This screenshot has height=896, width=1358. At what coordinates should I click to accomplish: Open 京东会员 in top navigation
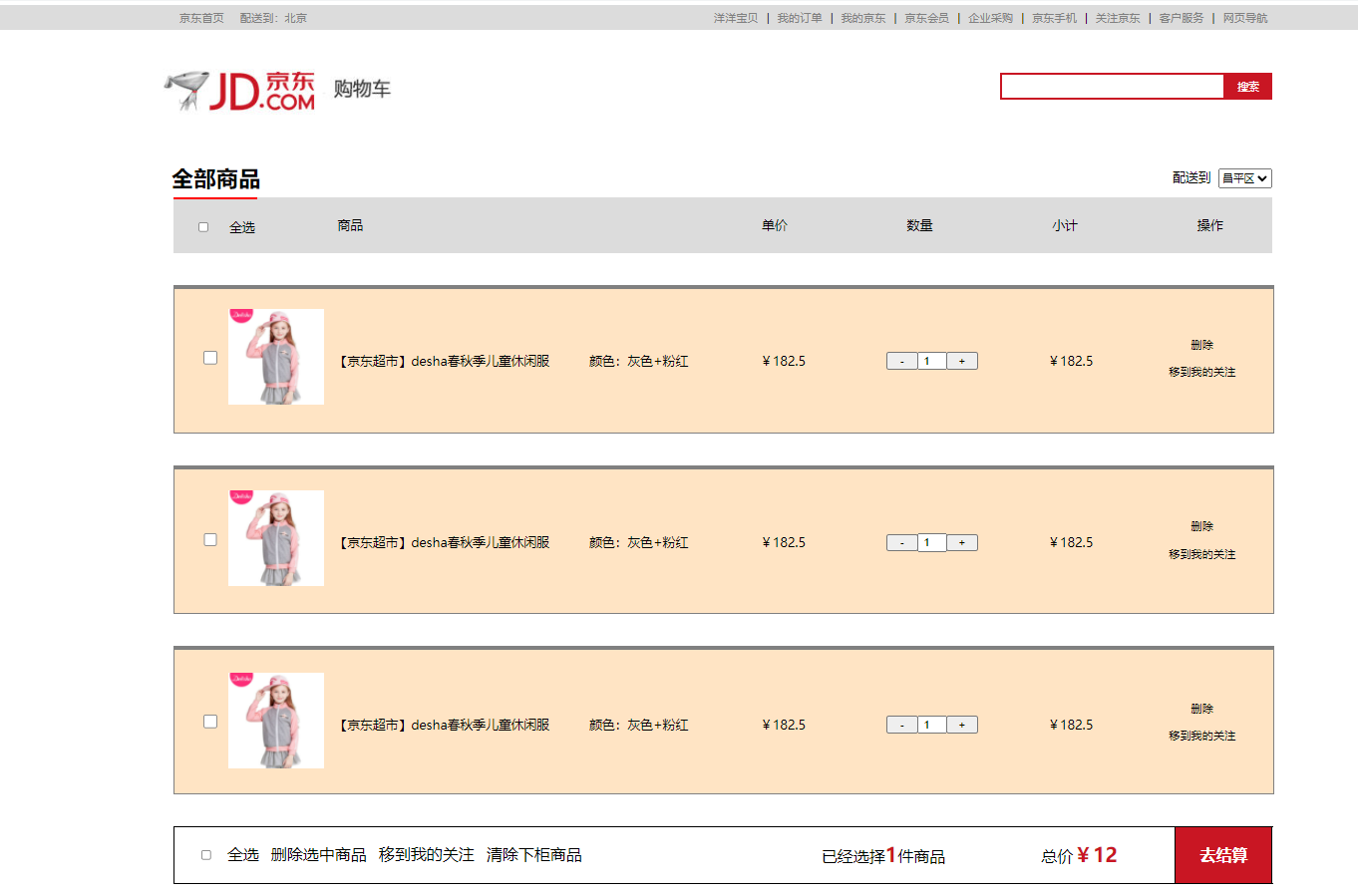tap(927, 18)
